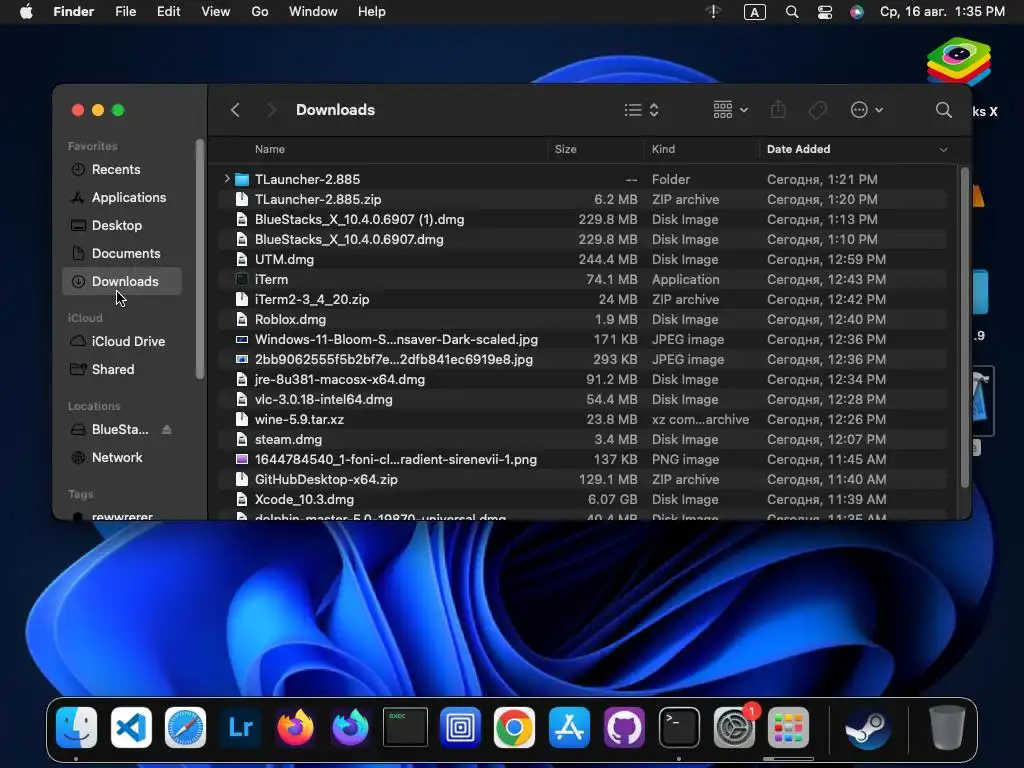1024x768 pixels.
Task: Open GitHub Desktop from the Dock
Action: [624, 727]
